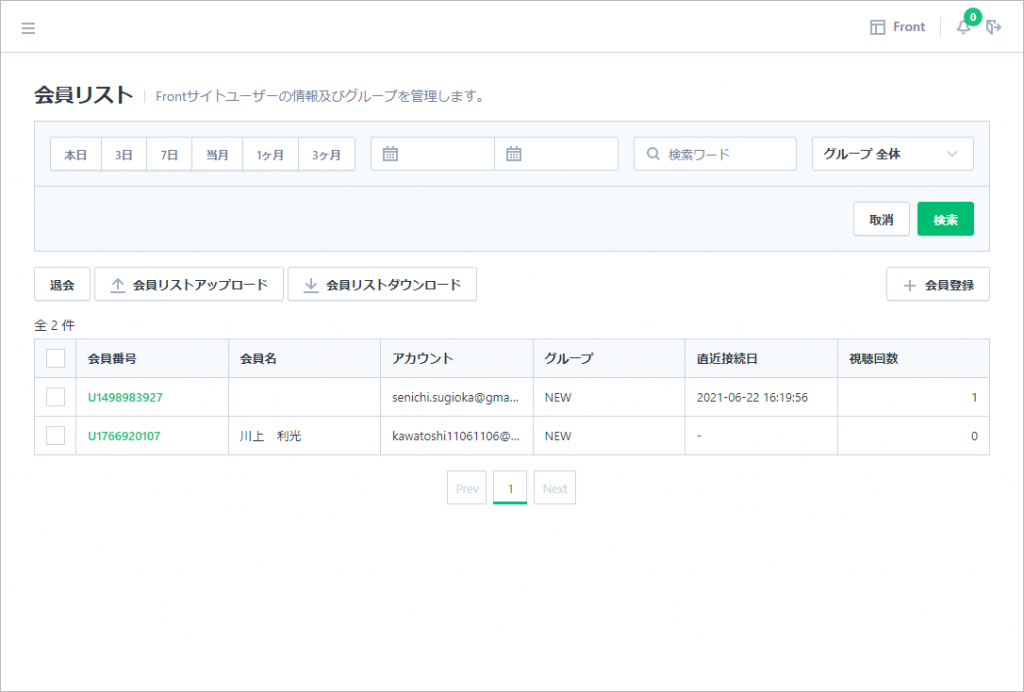Screen dimensions: 1024x692
Task: Check the box for member U1766920107
Action: 55,436
